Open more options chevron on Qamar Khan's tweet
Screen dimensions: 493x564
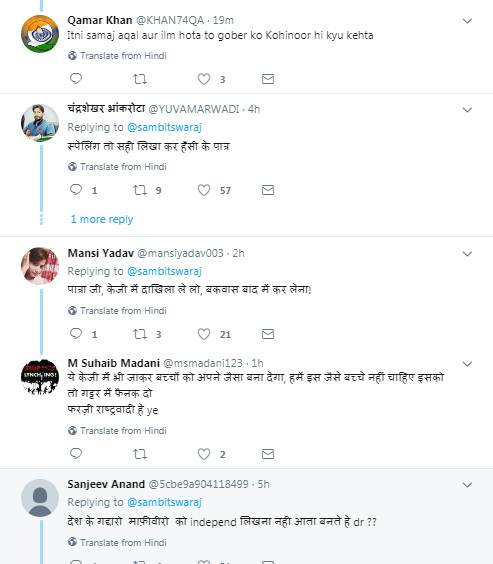point(467,21)
